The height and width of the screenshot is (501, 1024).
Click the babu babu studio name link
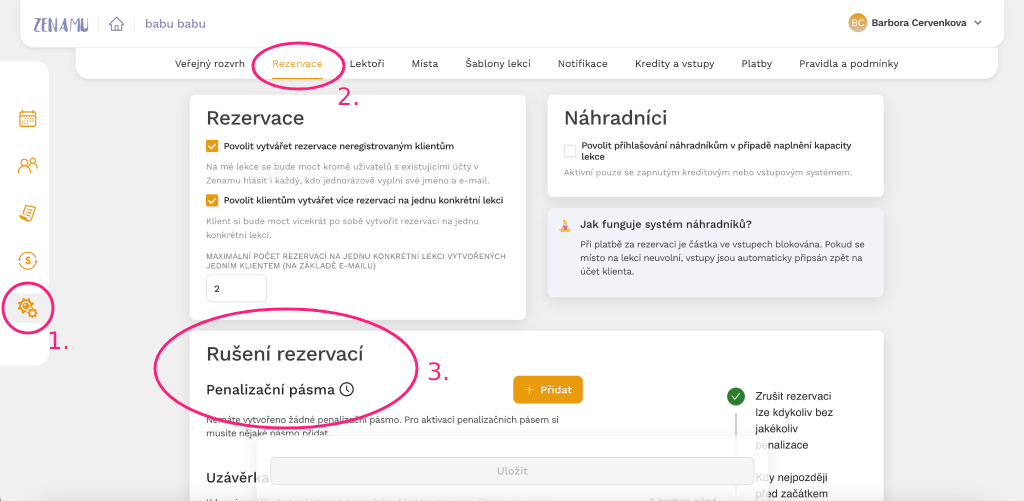click(175, 24)
